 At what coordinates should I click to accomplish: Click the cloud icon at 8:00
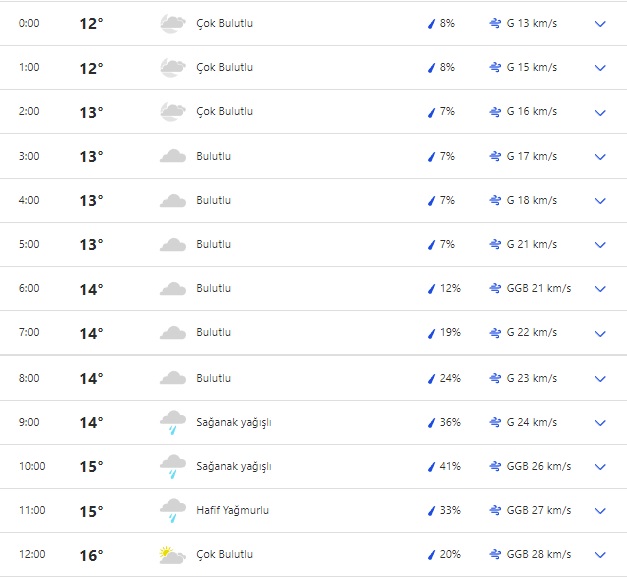[x=173, y=379]
